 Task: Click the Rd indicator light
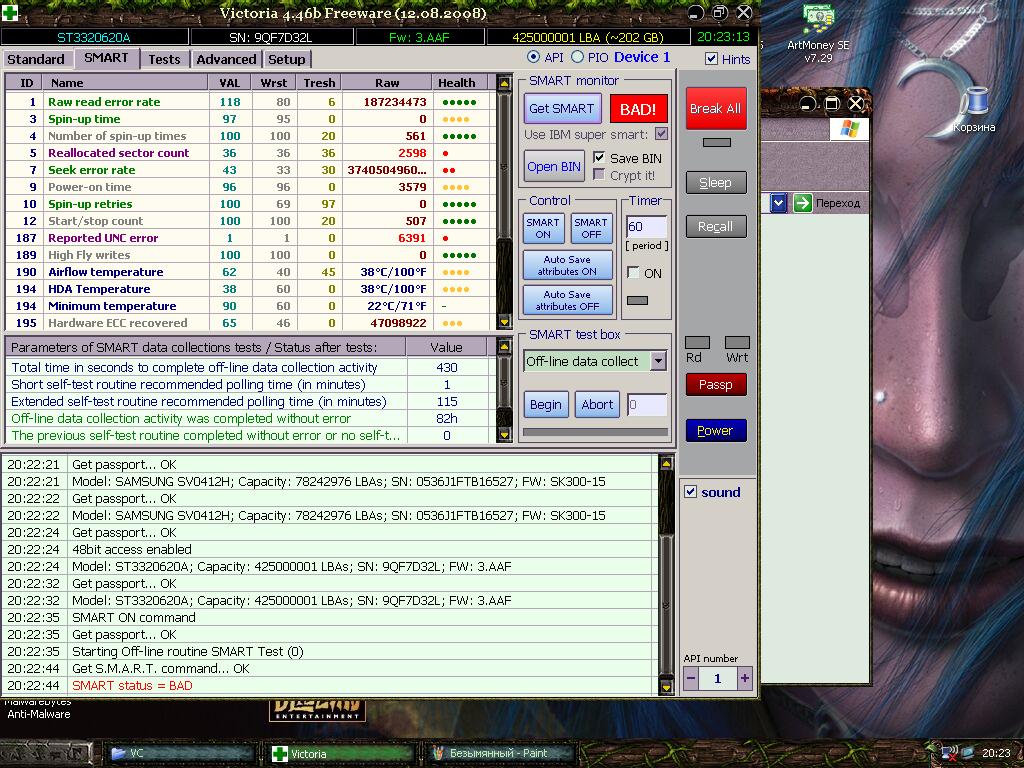(x=697, y=343)
